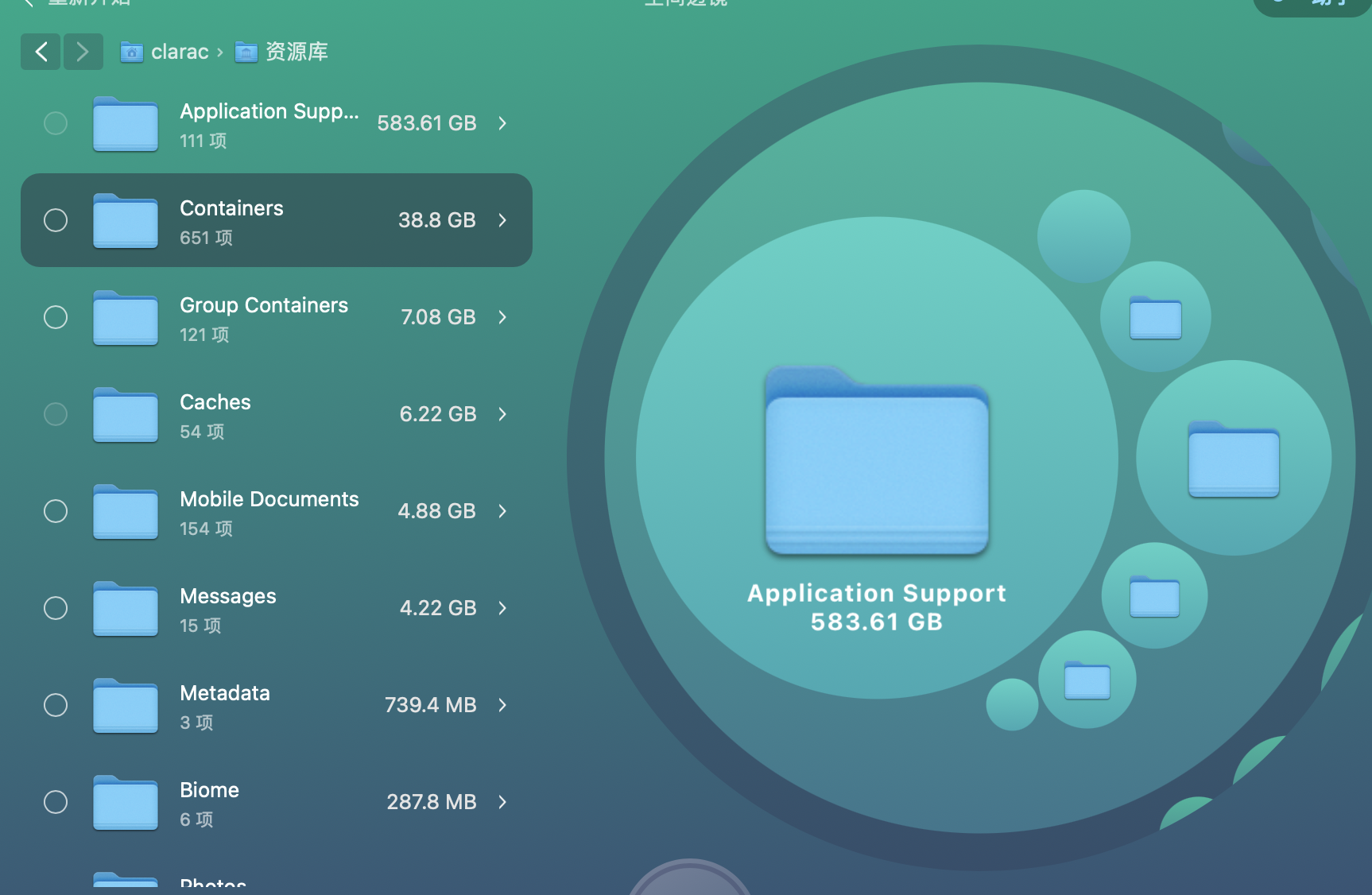This screenshot has width=1372, height=895.
Task: Click the Containers folder icon
Action: pyautogui.click(x=125, y=221)
